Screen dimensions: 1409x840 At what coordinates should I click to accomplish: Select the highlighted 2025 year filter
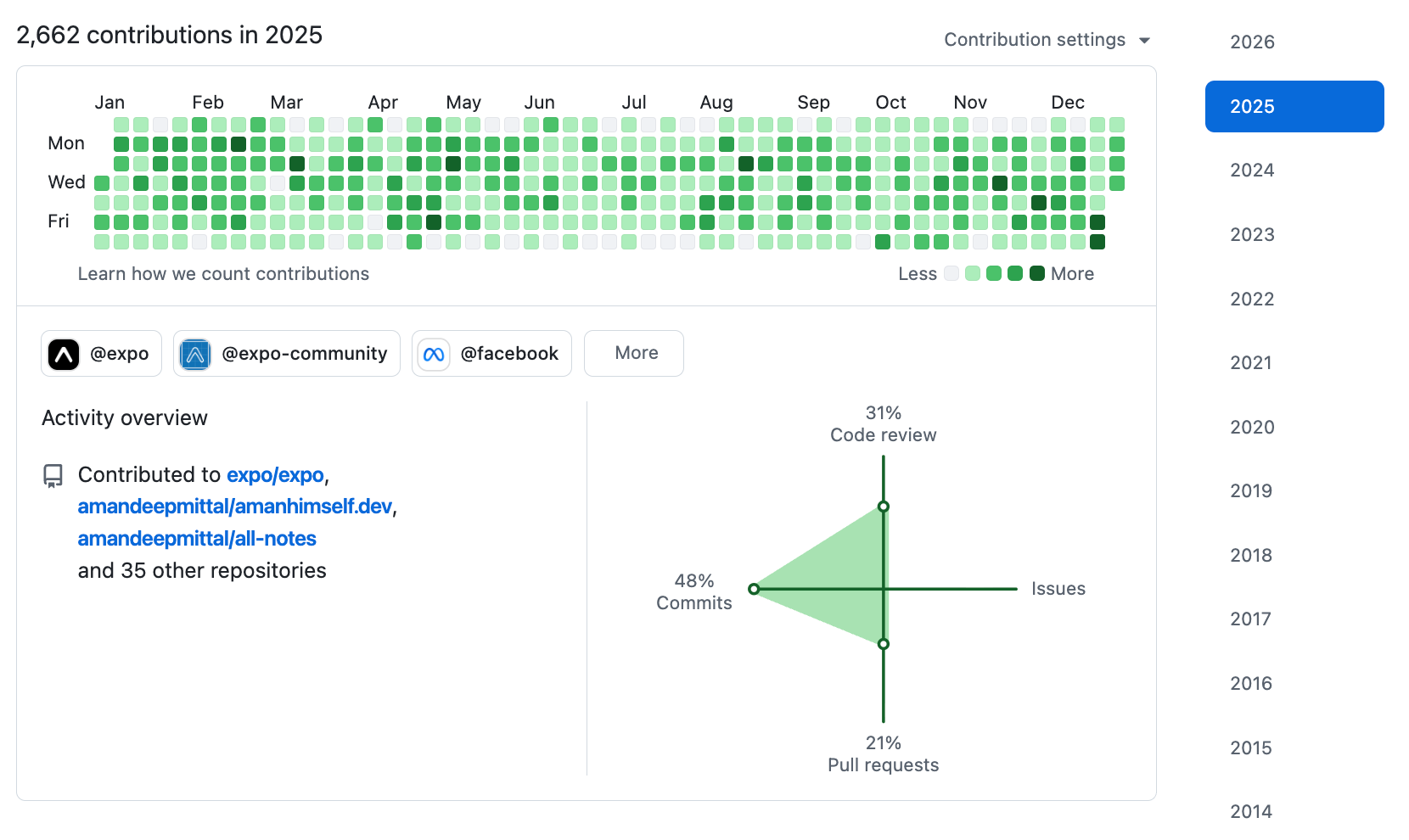pyautogui.click(x=1294, y=107)
